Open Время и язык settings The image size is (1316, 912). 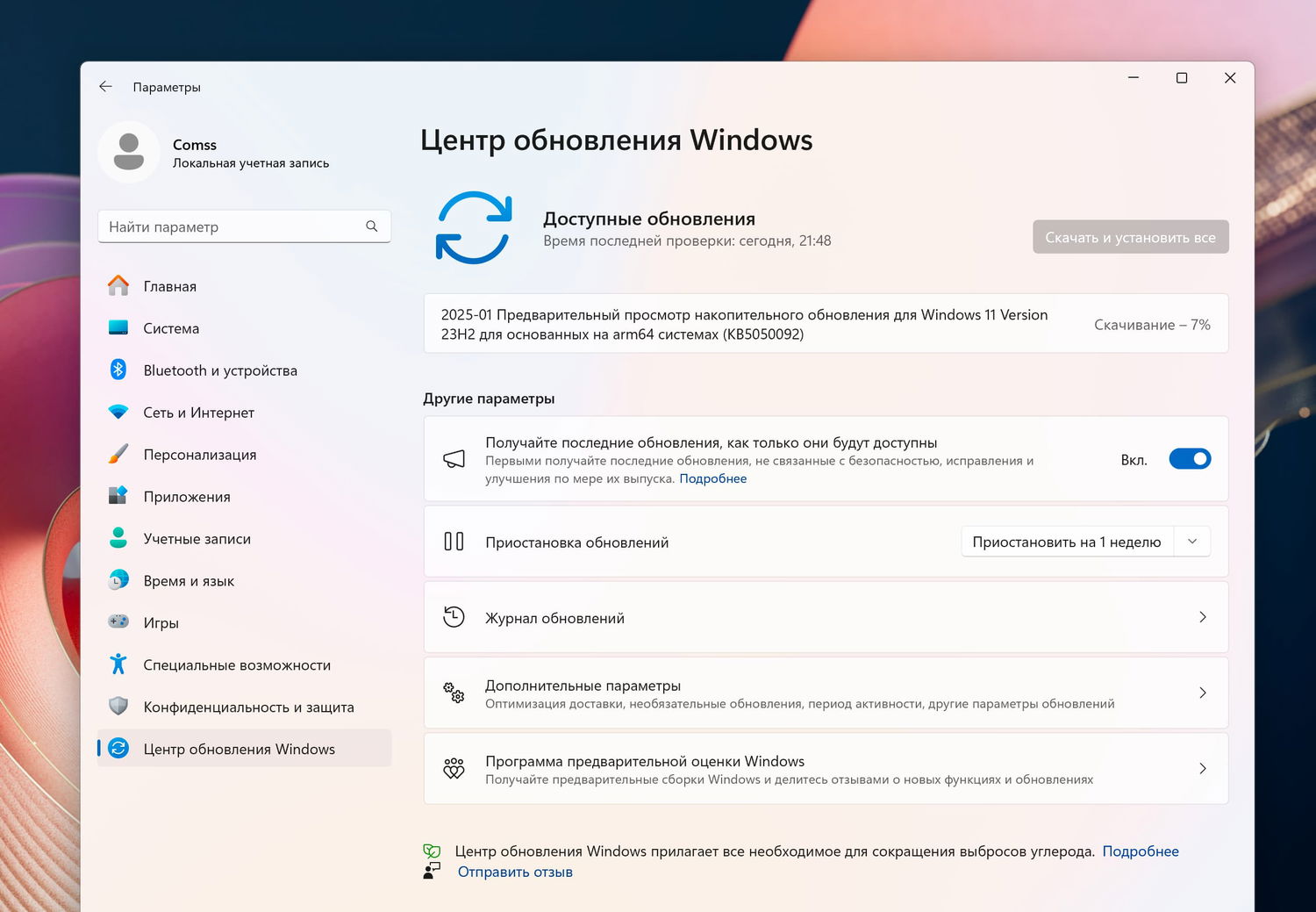click(x=244, y=581)
